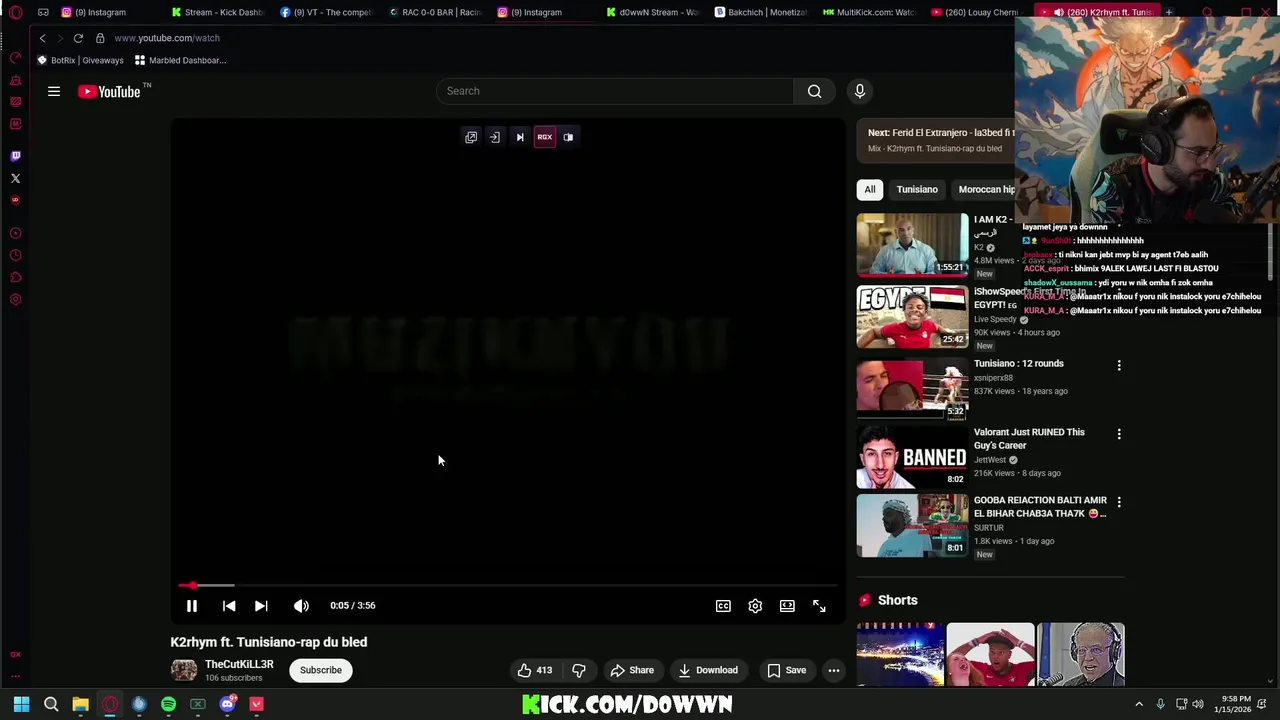Viewport: 1280px width, 720px height.
Task: Go back in browser history
Action: click(42, 38)
